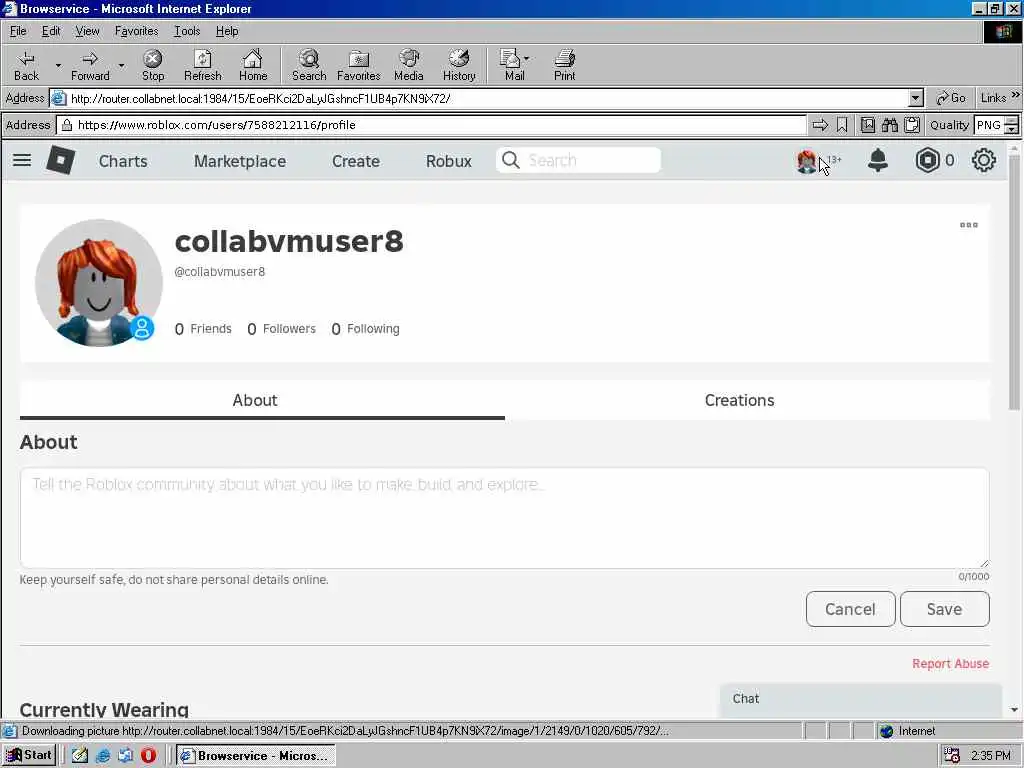Click the Robux hexagon balance icon
Viewport: 1024px width, 768px height.
pyautogui.click(x=927, y=160)
